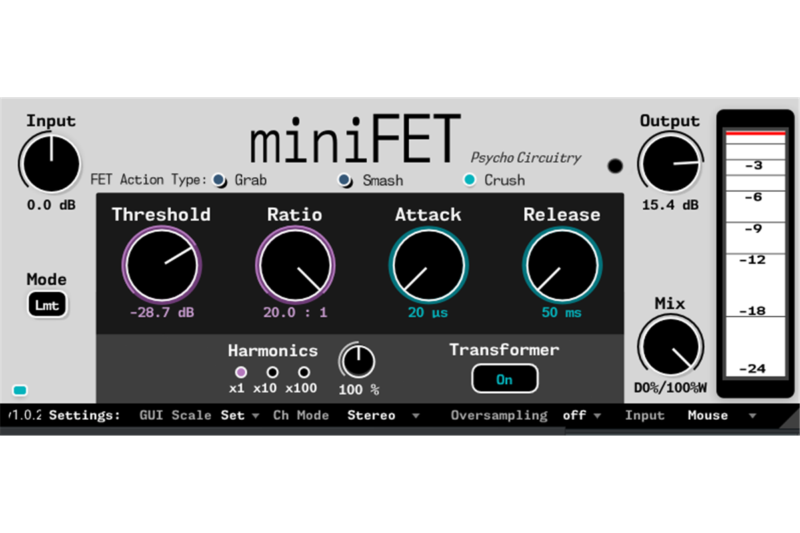Click the Input gain knob
This screenshot has height=533, width=800.
(x=50, y=164)
